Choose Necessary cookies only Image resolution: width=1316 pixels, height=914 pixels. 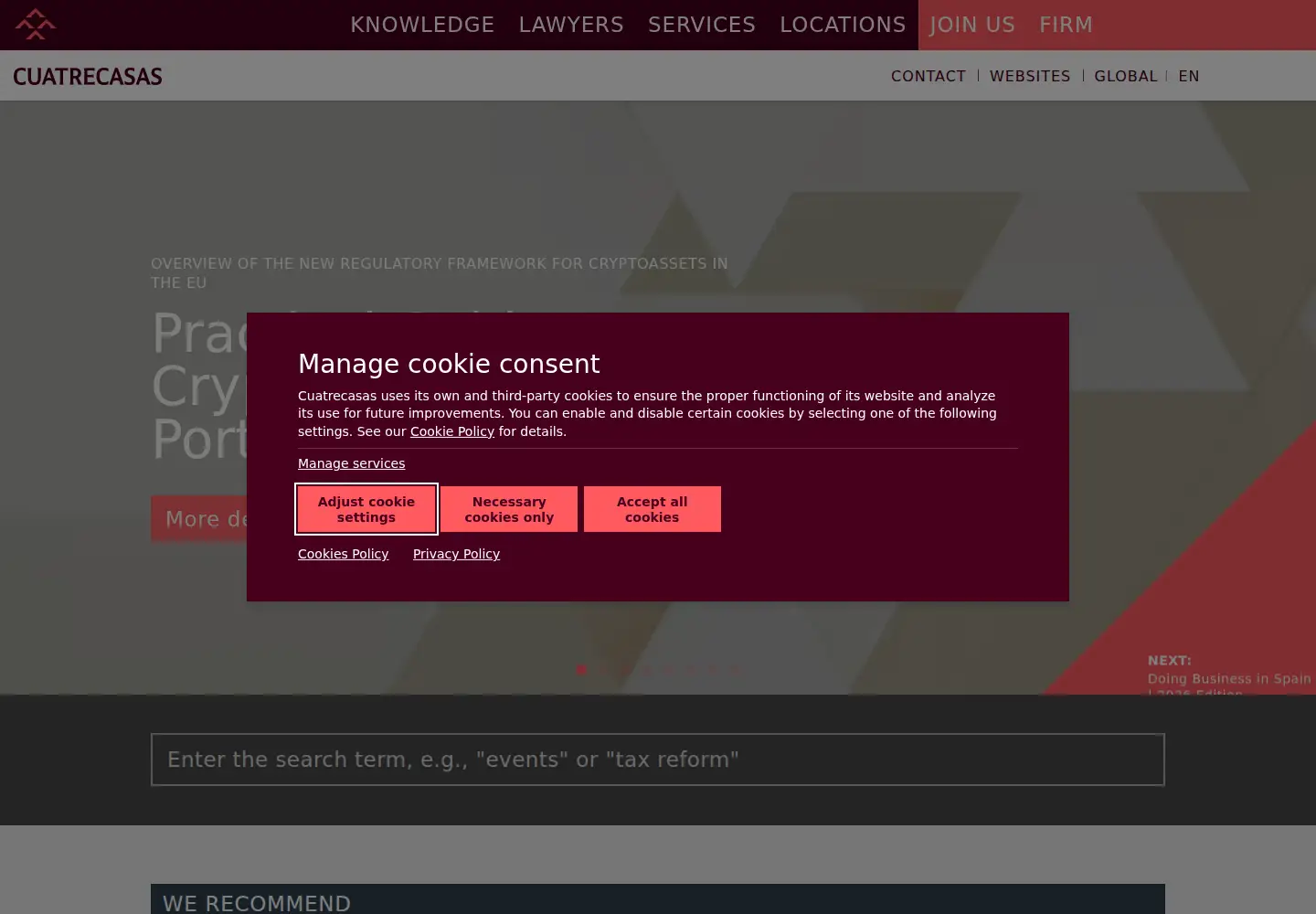509,509
